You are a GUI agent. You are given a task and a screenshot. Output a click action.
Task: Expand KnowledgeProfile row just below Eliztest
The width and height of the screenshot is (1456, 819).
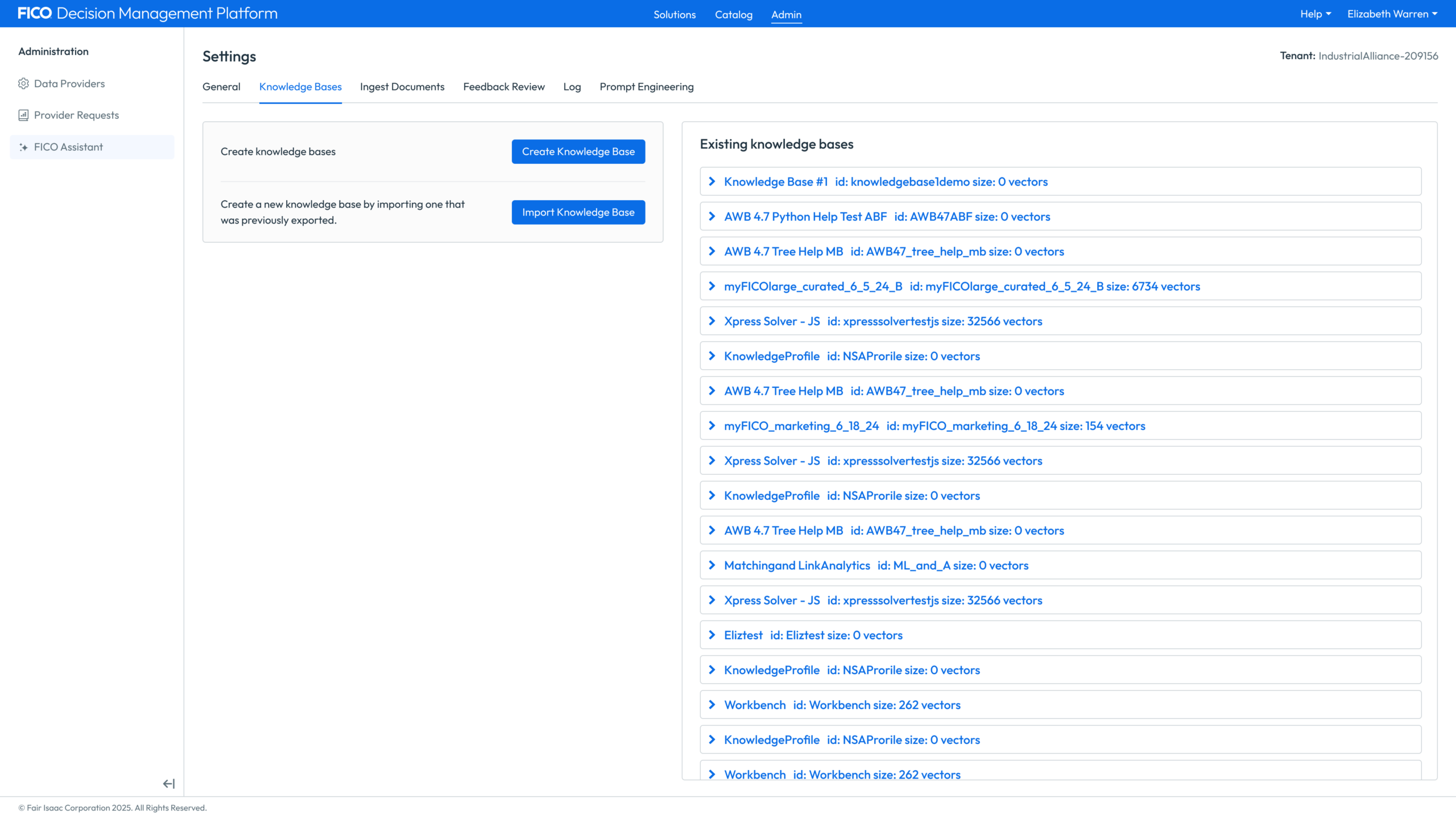tap(1060, 669)
